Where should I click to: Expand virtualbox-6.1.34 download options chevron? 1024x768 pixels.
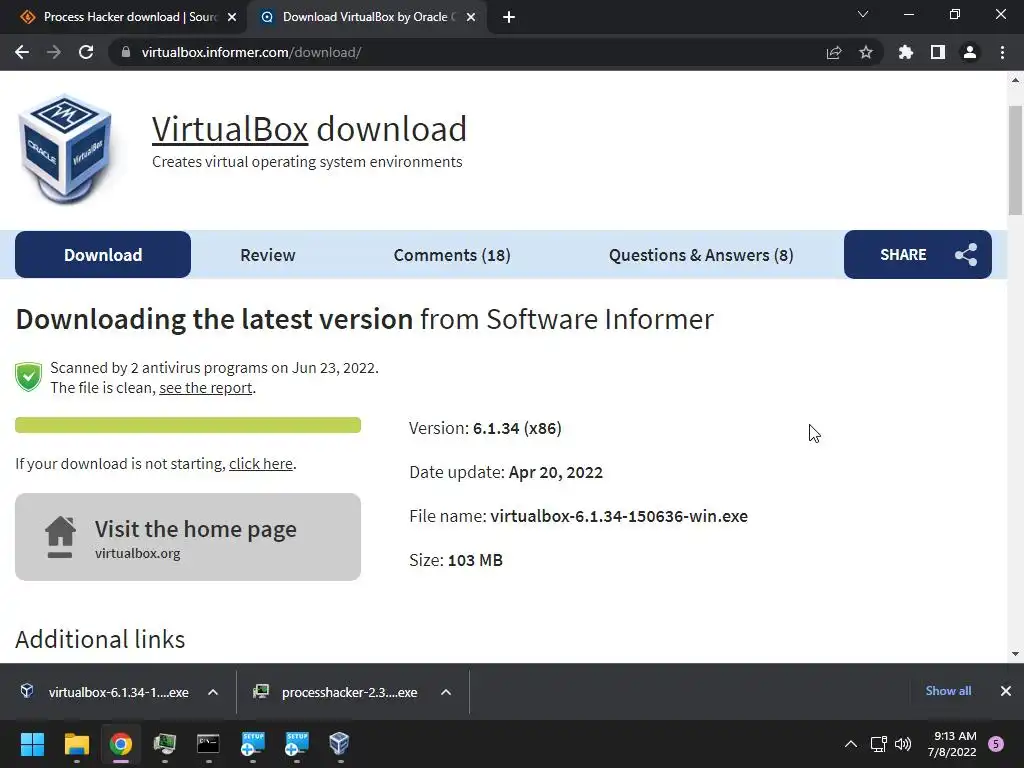213,692
